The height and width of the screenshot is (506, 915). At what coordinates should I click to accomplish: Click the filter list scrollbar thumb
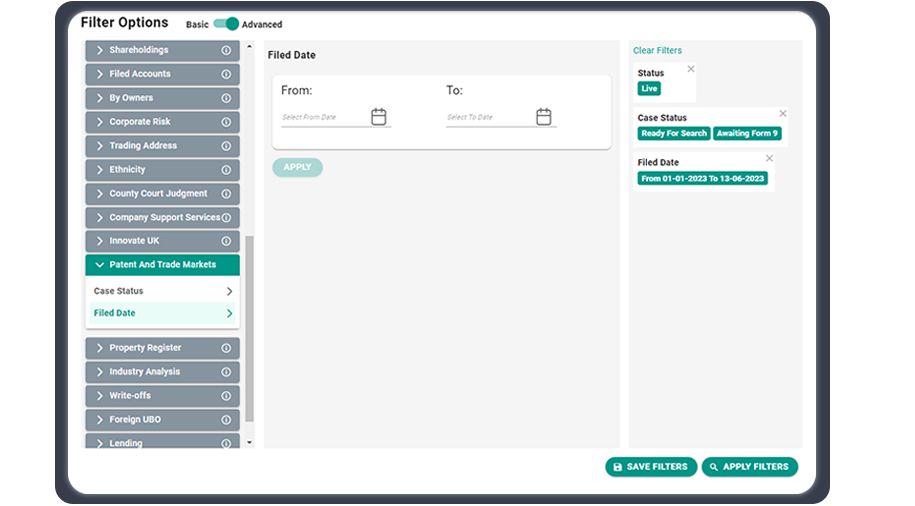click(250, 329)
